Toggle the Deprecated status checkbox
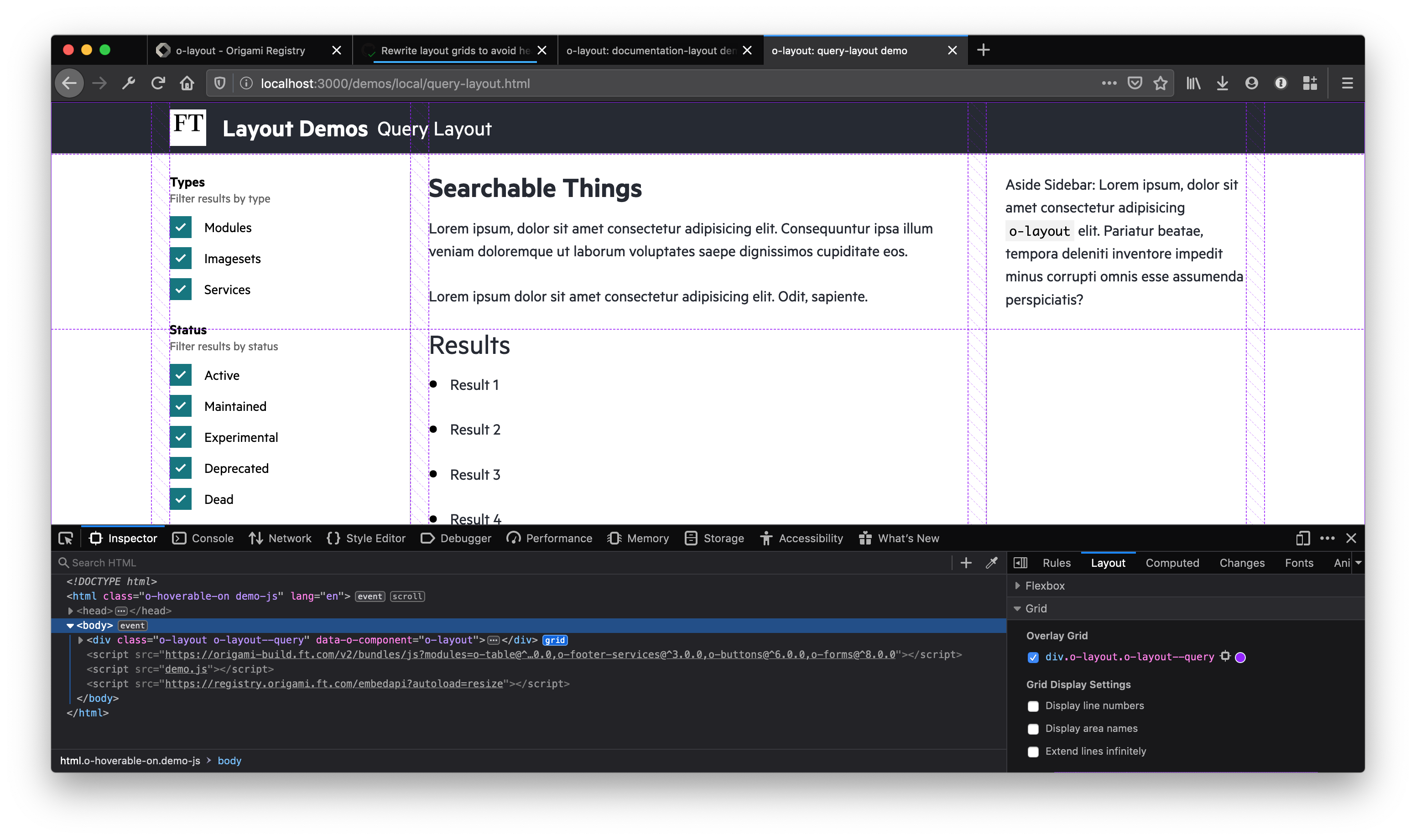 click(181, 467)
